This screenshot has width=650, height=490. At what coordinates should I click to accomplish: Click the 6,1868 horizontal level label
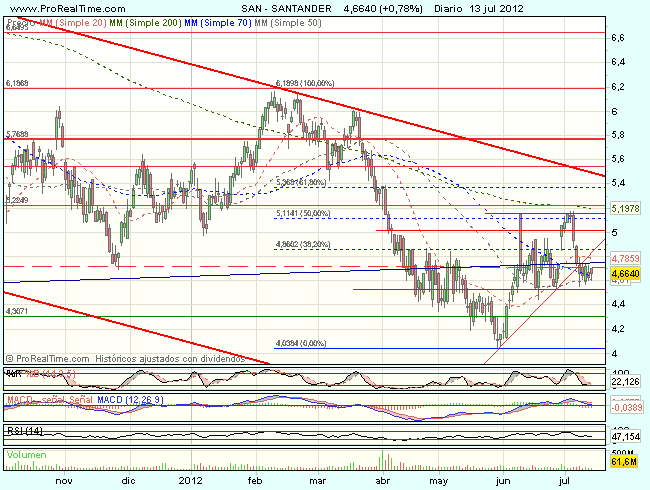(x=17, y=83)
